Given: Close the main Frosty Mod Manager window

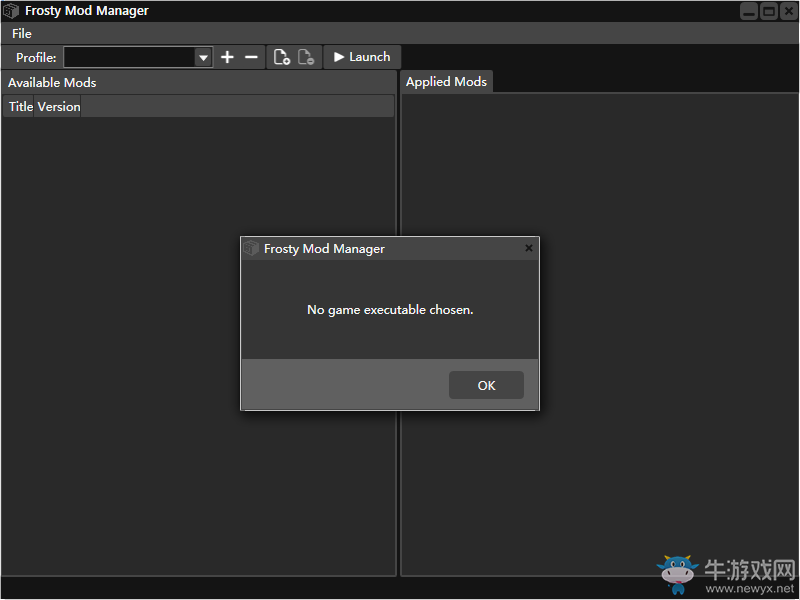Looking at the screenshot, I should [789, 11].
